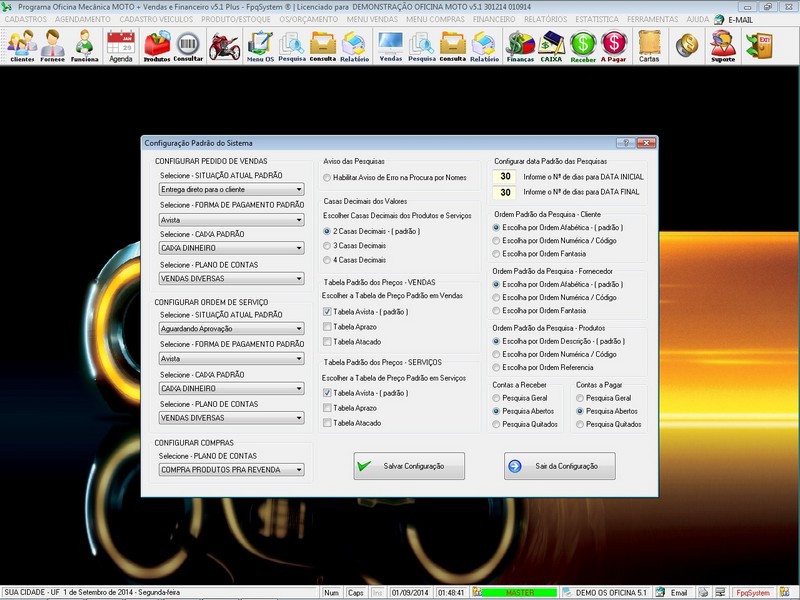Click the Suporte icon in toolbar
This screenshot has height=600, width=800.
pos(722,45)
